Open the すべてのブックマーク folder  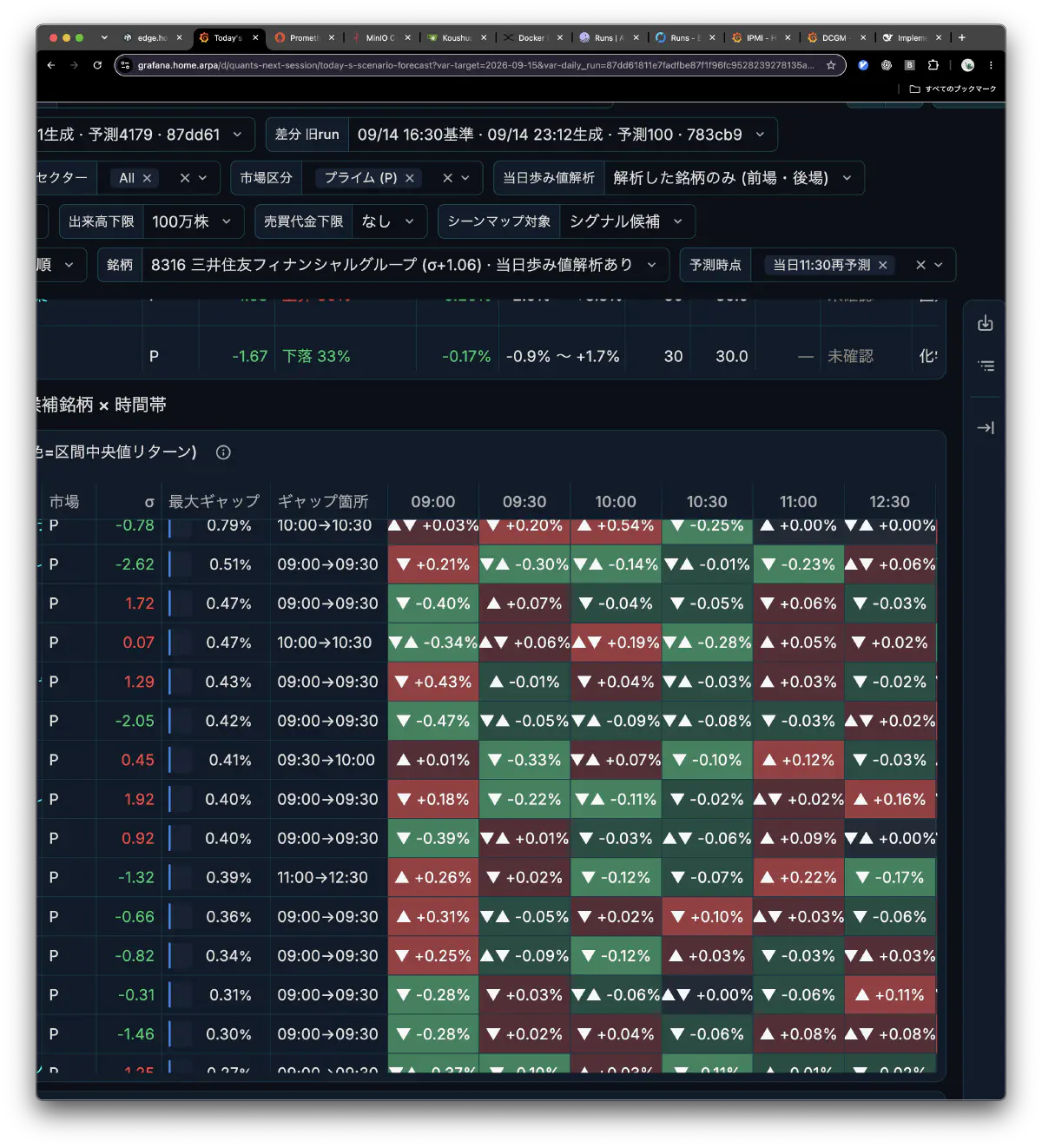point(953,89)
